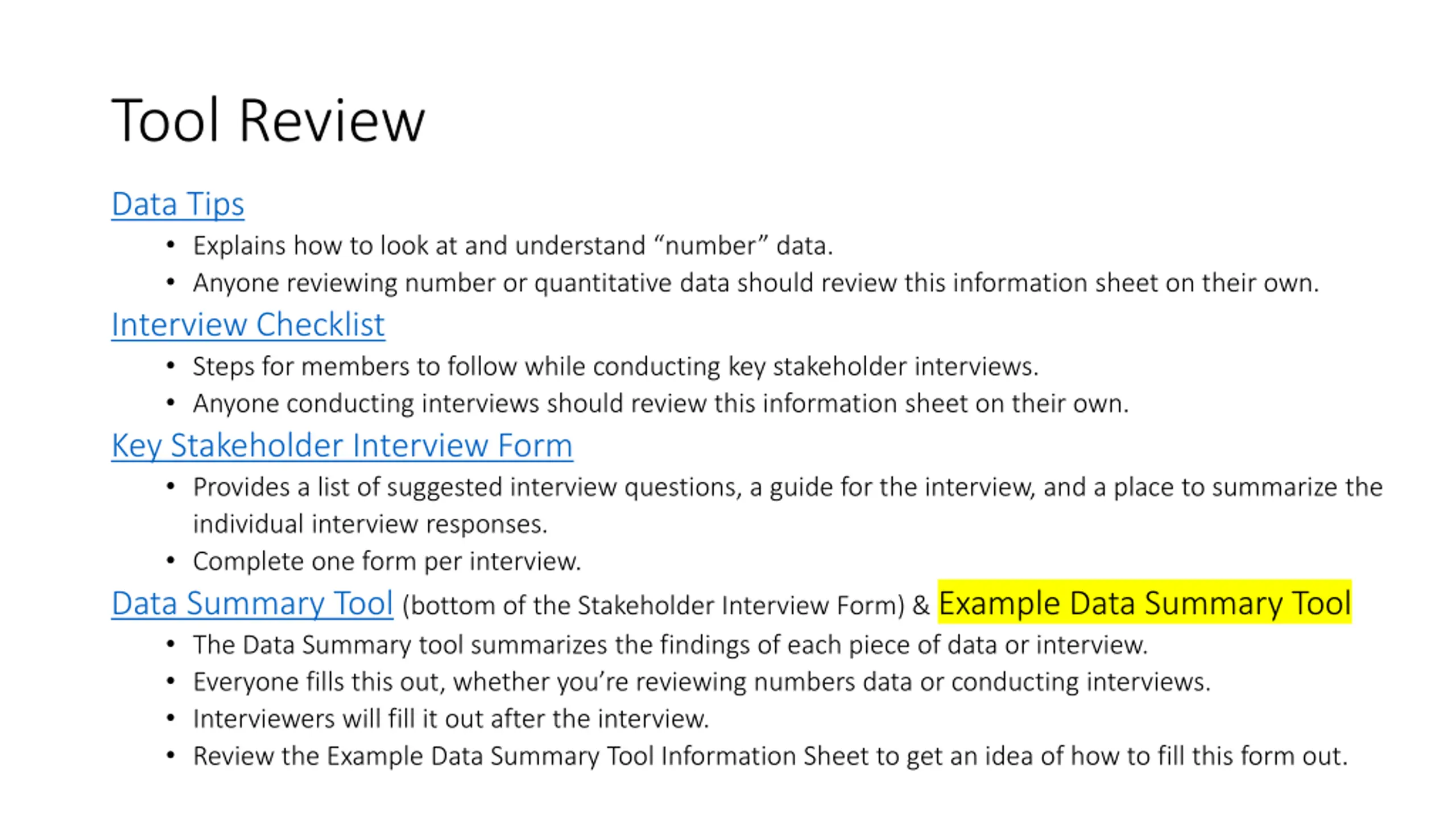Open the Data Summary Tool link
Screen dimensions: 1456x819
coord(252,603)
